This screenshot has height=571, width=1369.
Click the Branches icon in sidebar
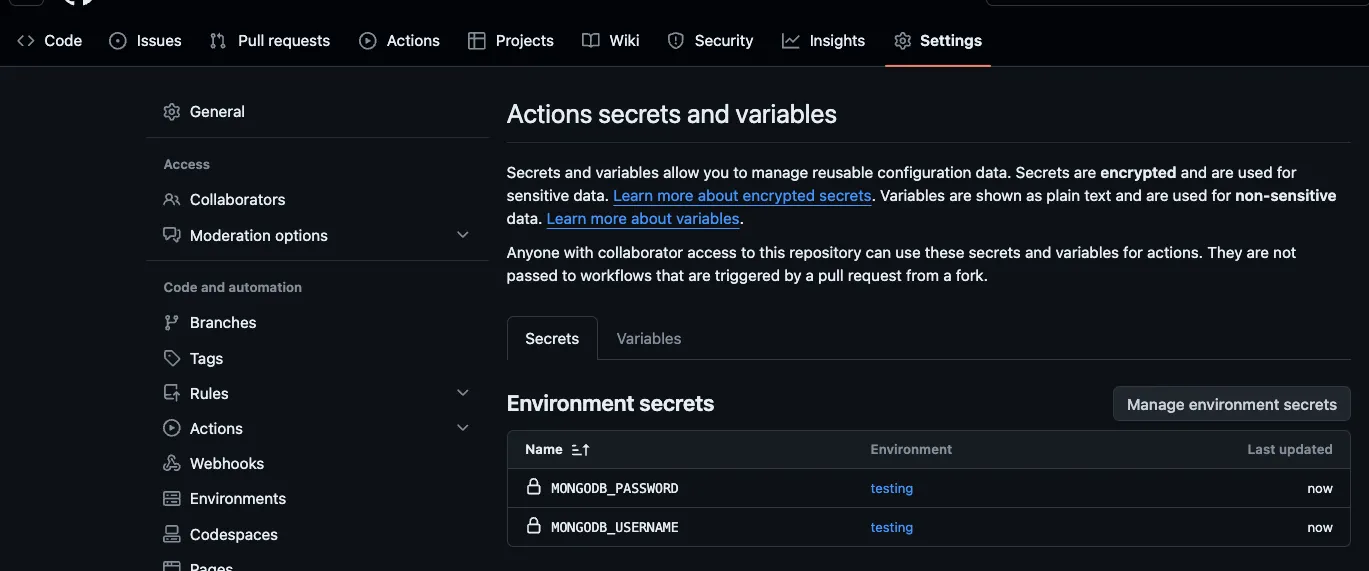[171, 323]
